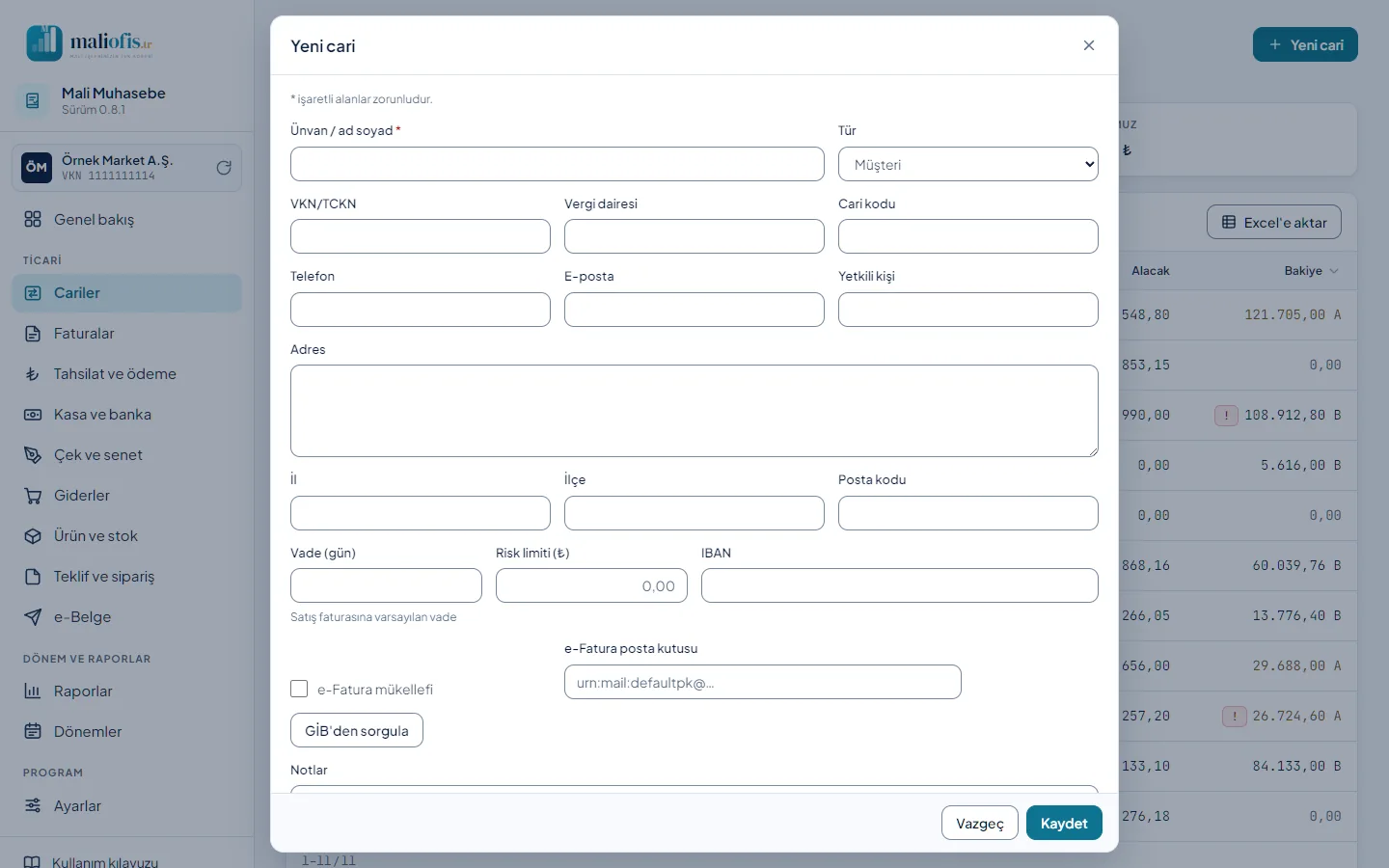
Task: Click the Çek ve senet pen icon
Action: [x=33, y=455]
